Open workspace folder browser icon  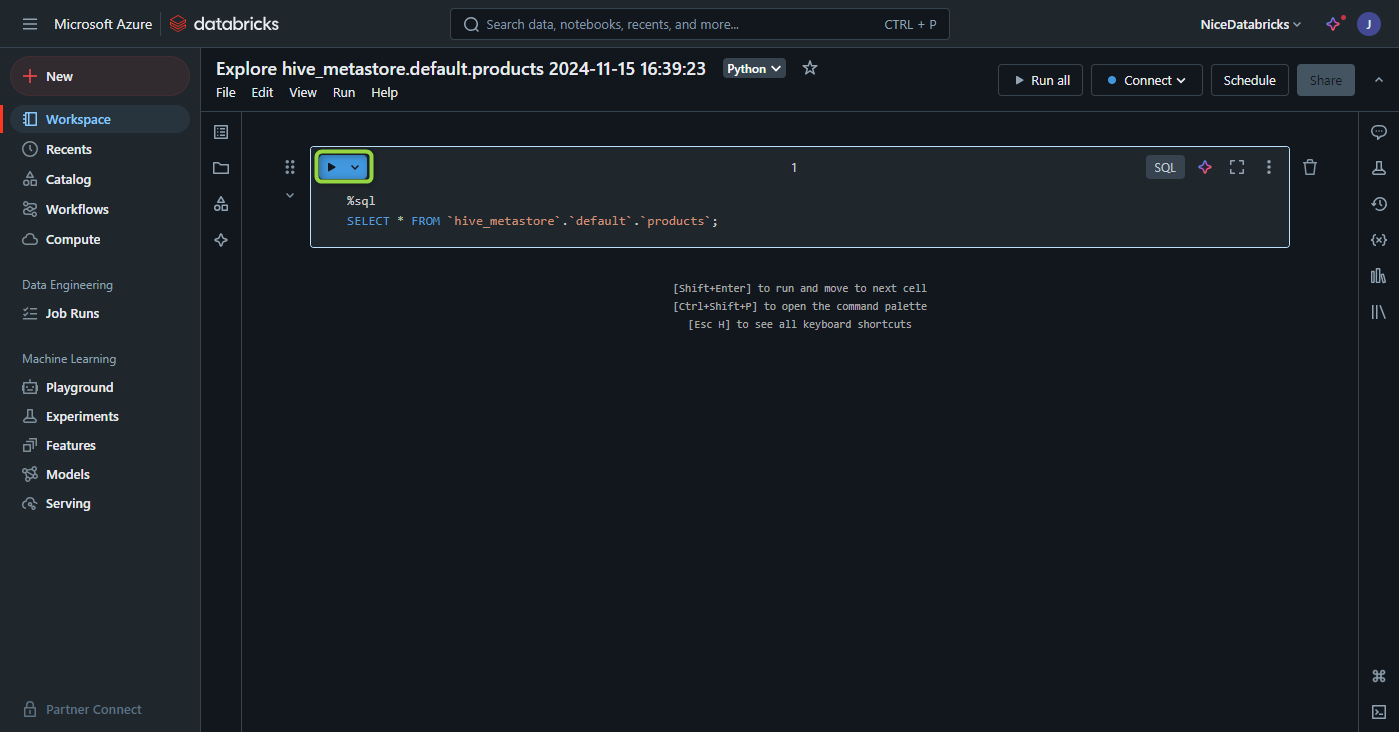click(221, 168)
